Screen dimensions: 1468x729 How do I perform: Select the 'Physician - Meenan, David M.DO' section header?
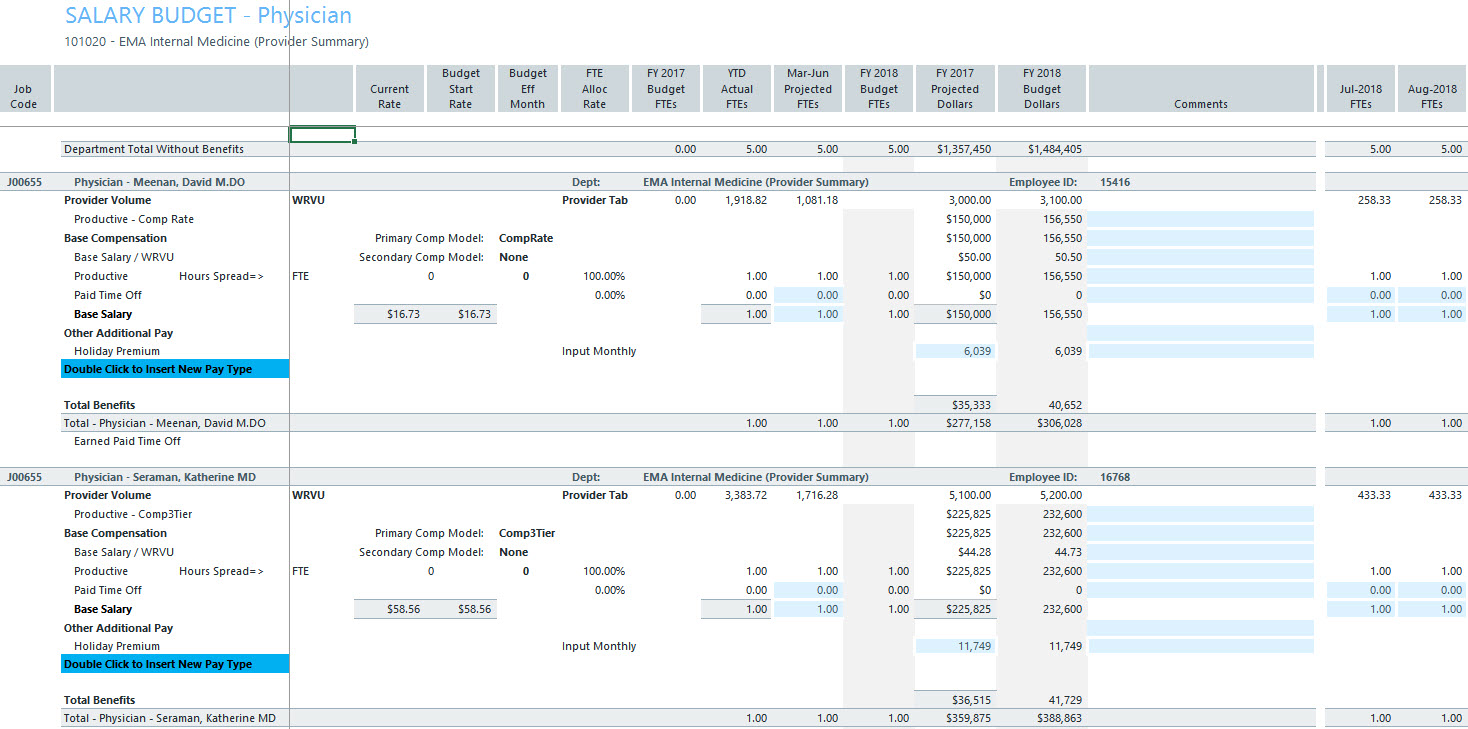[159, 182]
